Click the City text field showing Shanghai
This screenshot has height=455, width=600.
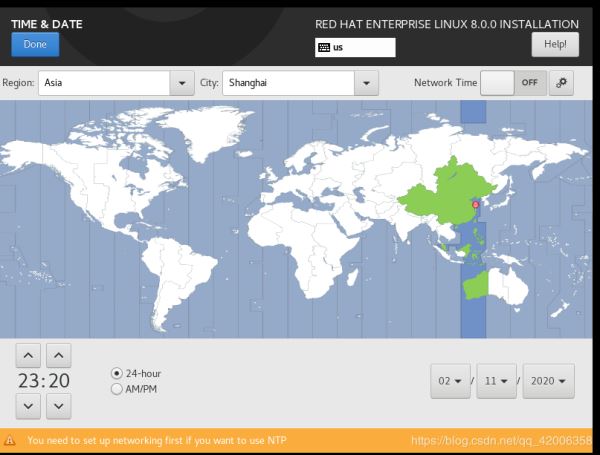point(288,83)
